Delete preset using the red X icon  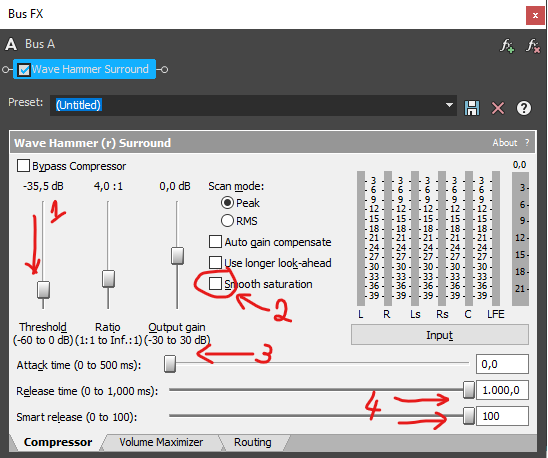tap(498, 108)
